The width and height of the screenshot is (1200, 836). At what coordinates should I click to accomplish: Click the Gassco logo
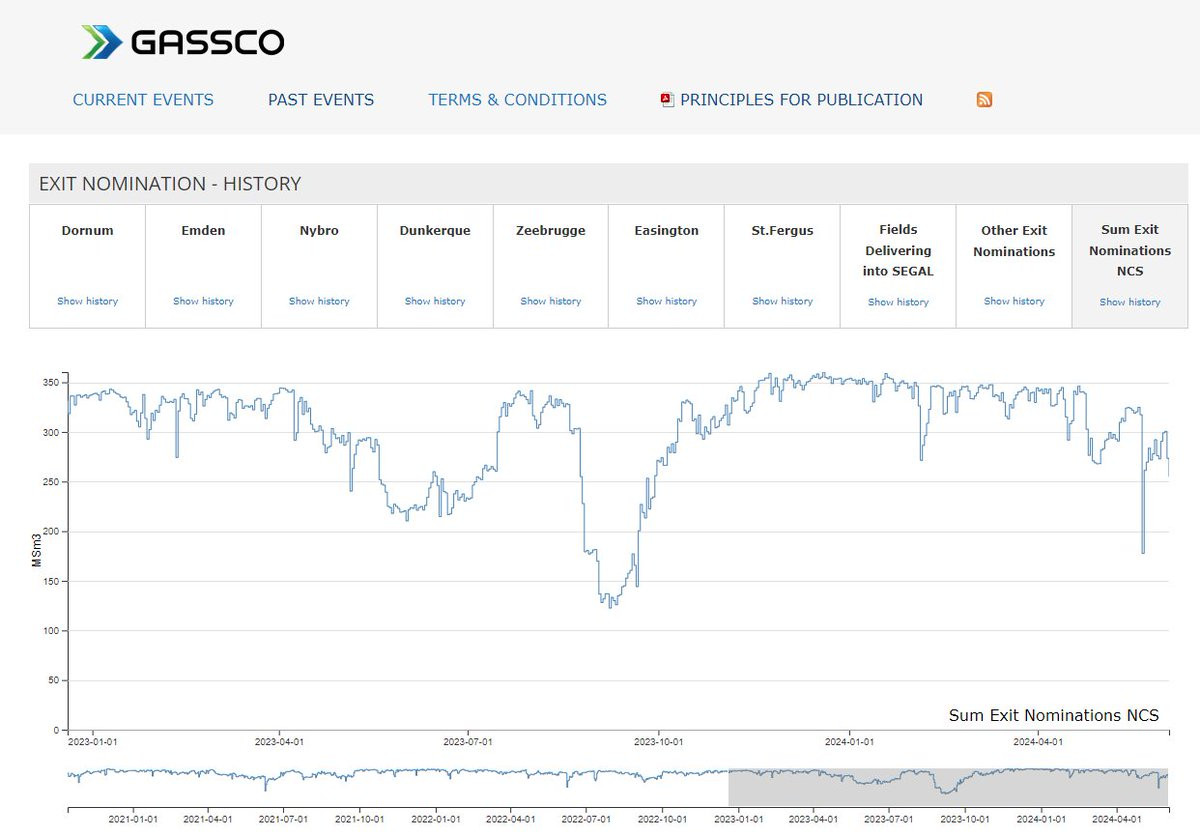(183, 42)
